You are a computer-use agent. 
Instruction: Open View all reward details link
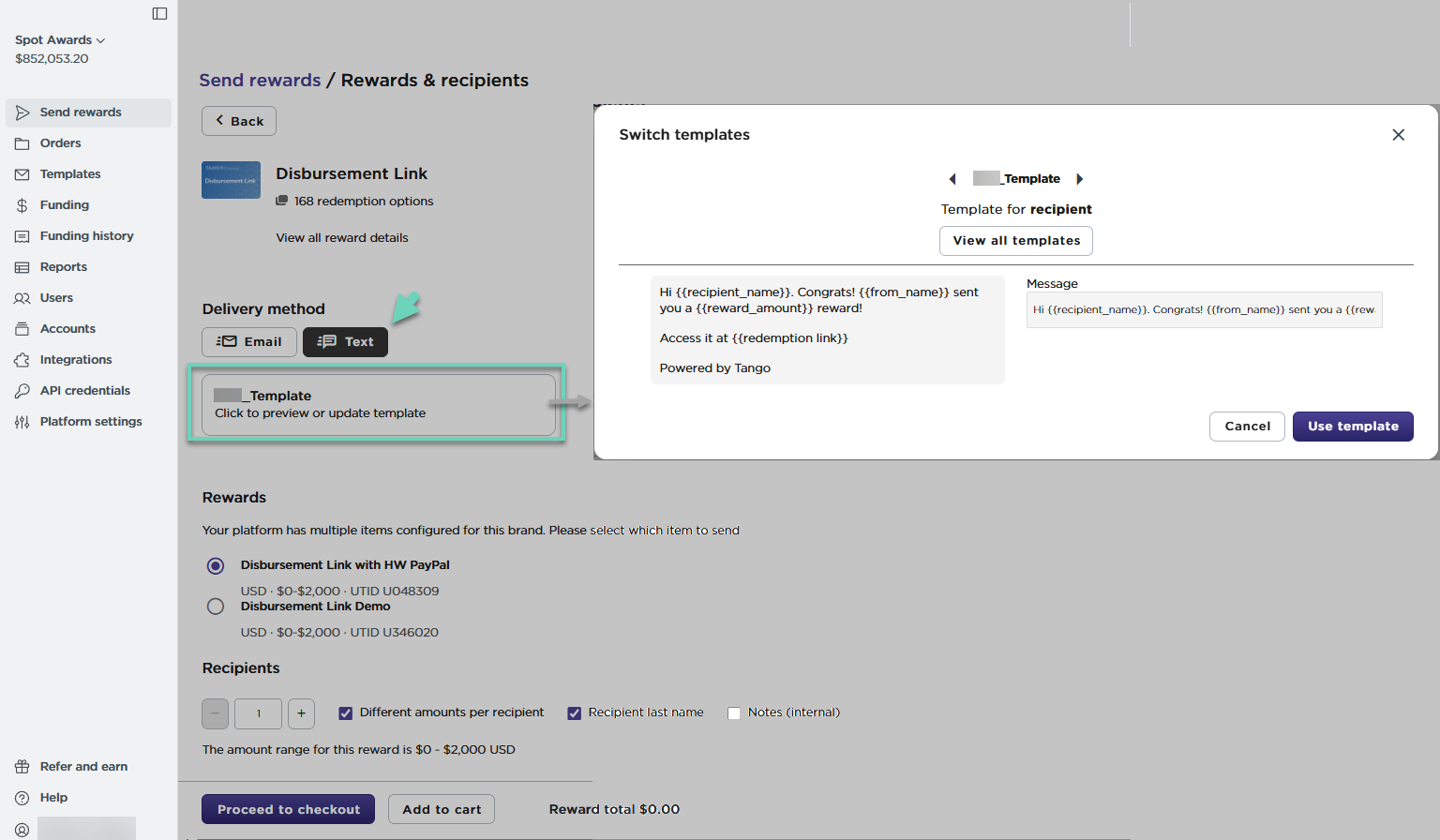click(342, 238)
